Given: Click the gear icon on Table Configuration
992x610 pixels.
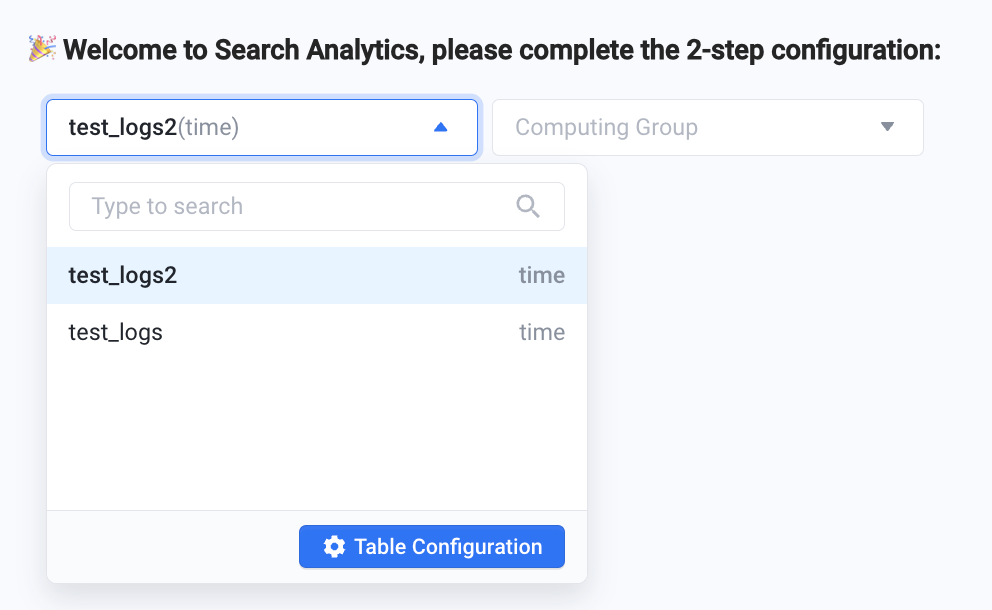Looking at the screenshot, I should (335, 547).
